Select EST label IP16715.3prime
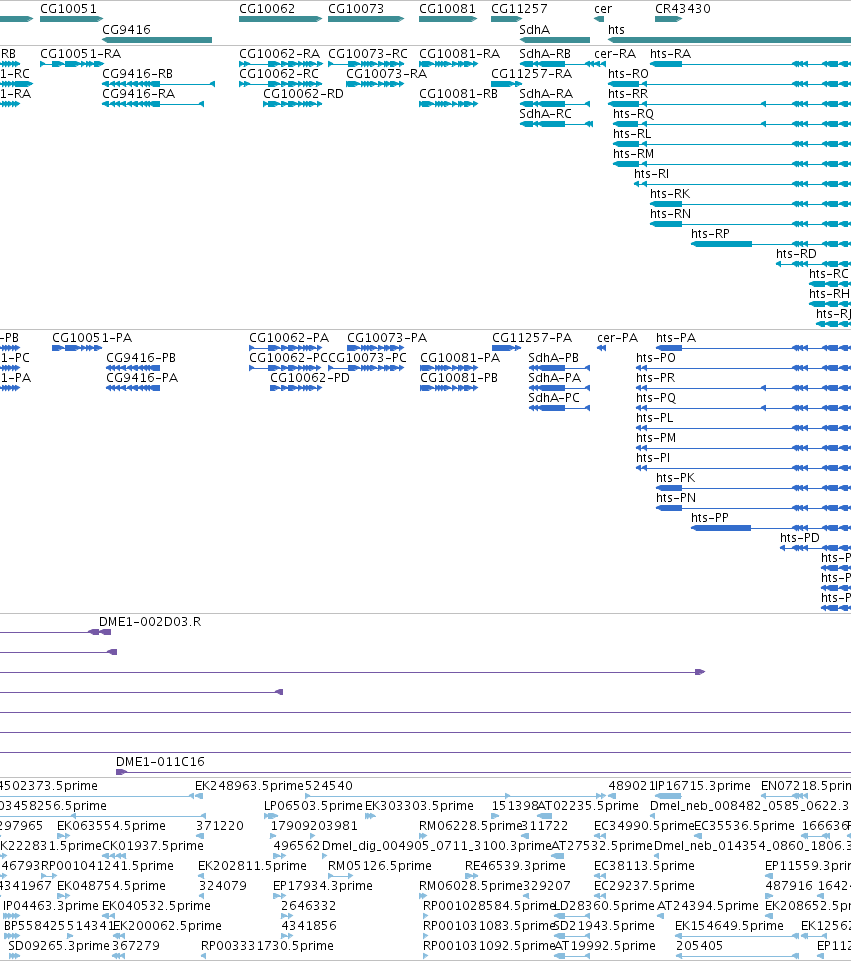The width and height of the screenshot is (851, 961). (703, 785)
